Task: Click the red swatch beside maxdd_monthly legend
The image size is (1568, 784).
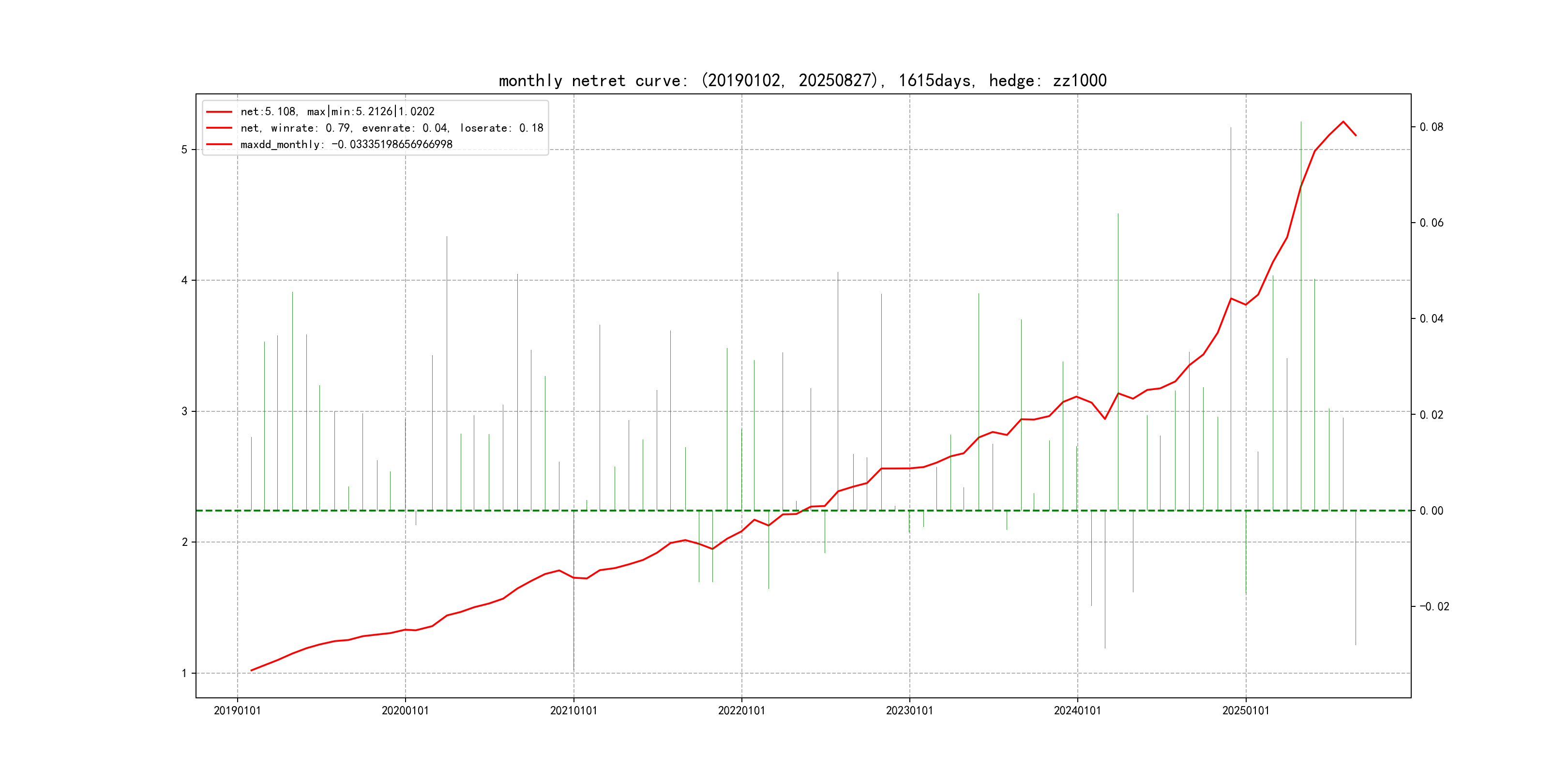Action: [x=219, y=145]
